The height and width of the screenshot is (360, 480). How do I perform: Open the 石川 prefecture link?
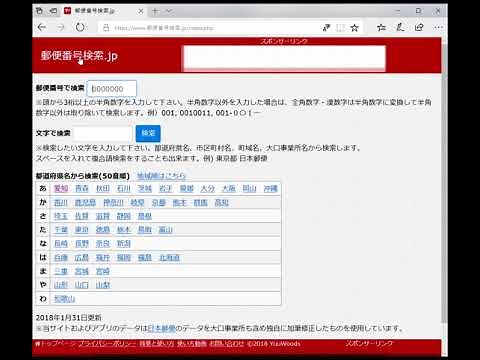click(124, 189)
